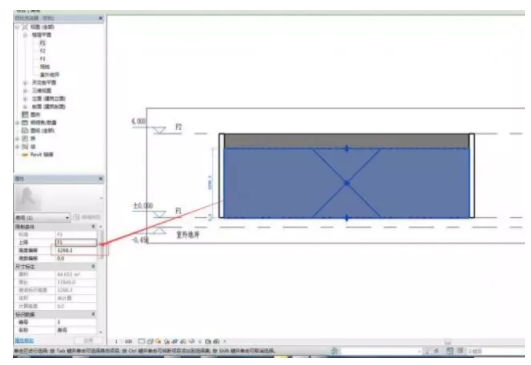Click the Apply (应用) button in Properties
This screenshot has width=531, height=365.
(x=88, y=340)
